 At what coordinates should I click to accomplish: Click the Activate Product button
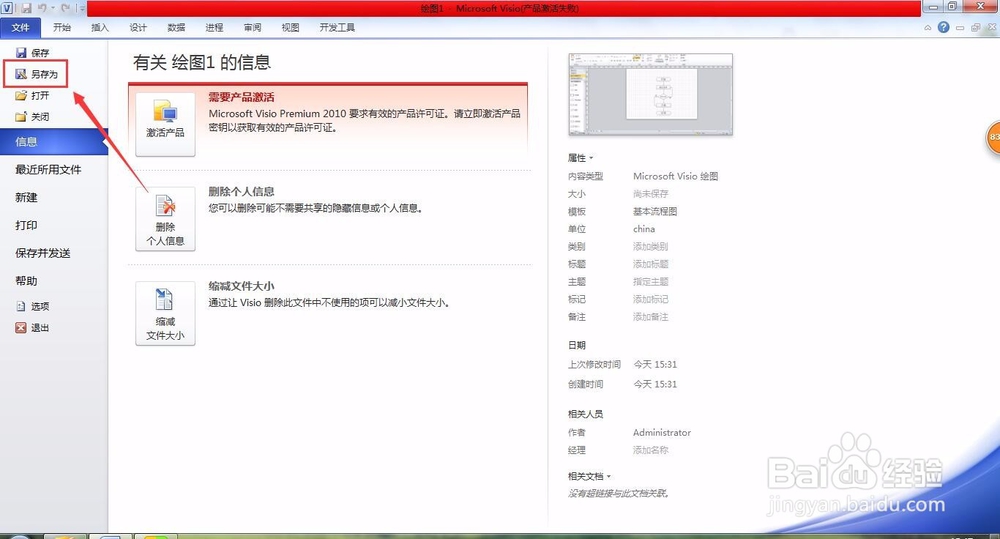(165, 124)
